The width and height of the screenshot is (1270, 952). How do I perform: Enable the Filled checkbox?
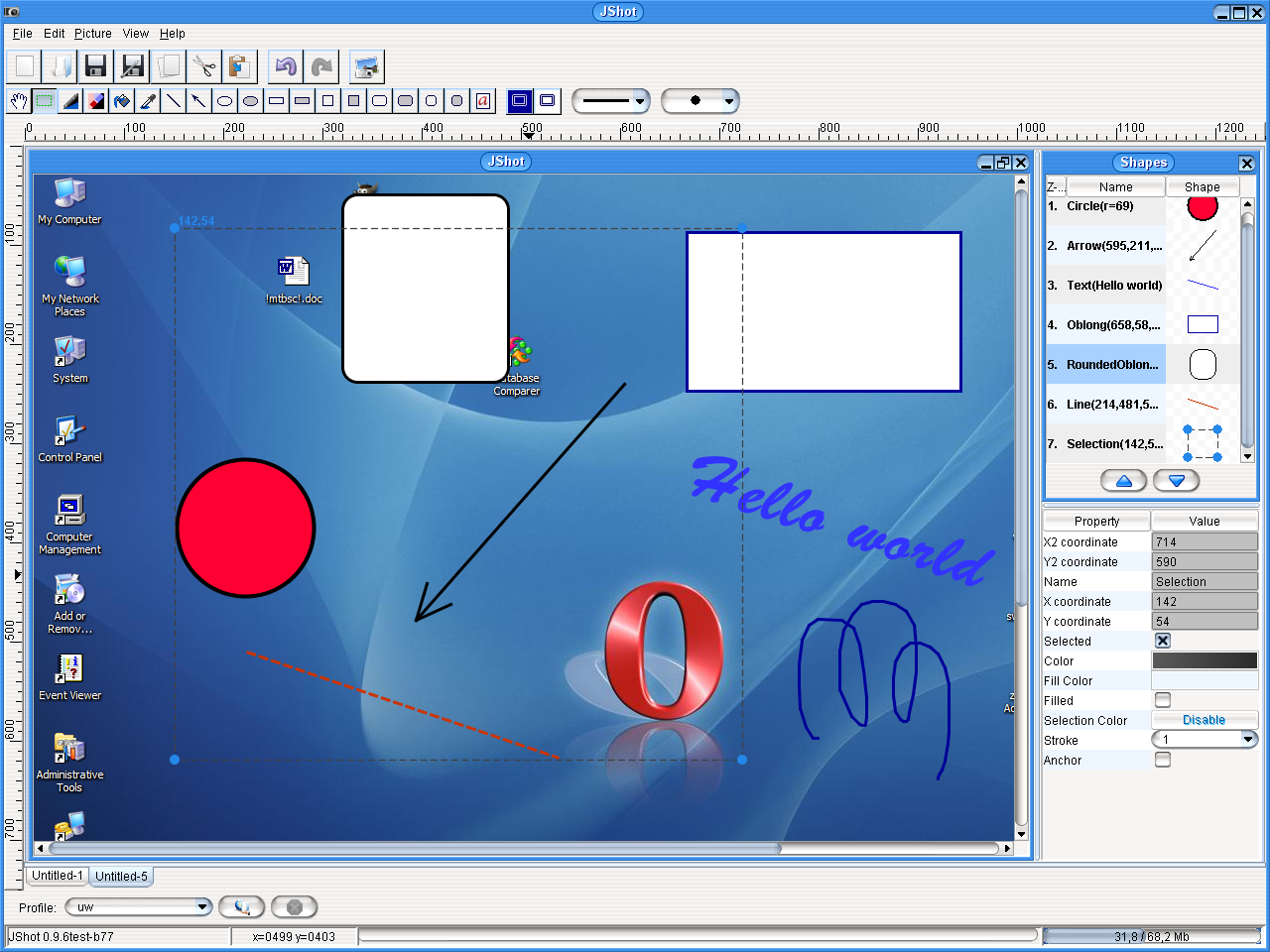tap(1163, 701)
